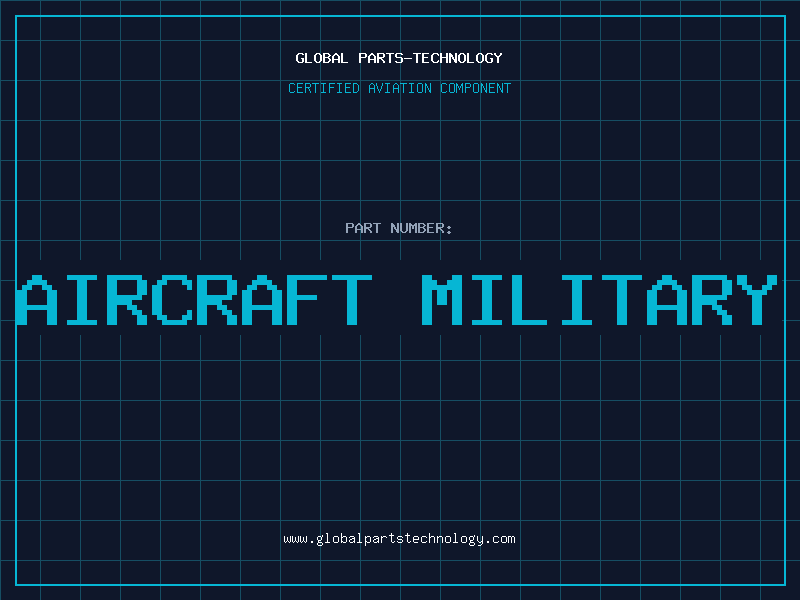Click the PART NUMBER: label

(399, 228)
